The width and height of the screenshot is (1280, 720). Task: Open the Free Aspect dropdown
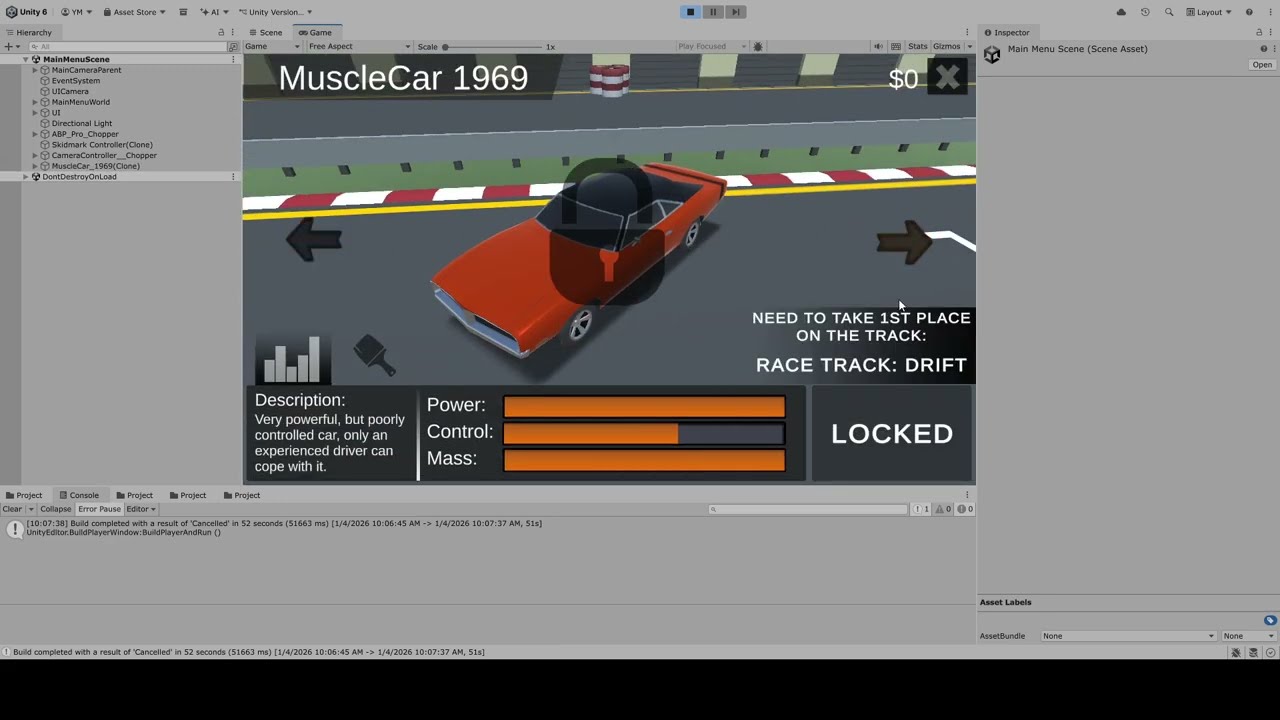point(359,47)
